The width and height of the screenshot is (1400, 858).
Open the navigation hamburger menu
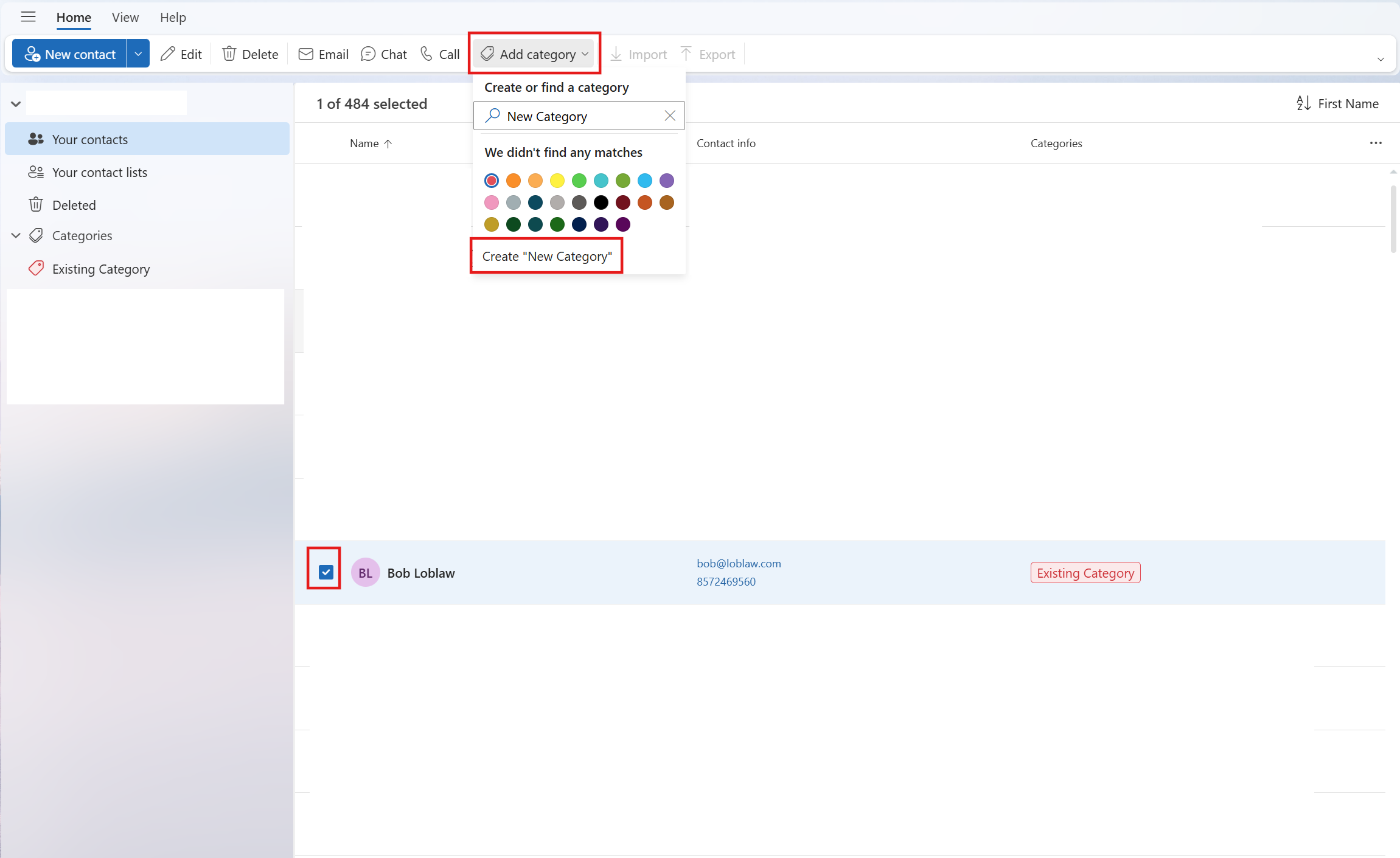(28, 16)
